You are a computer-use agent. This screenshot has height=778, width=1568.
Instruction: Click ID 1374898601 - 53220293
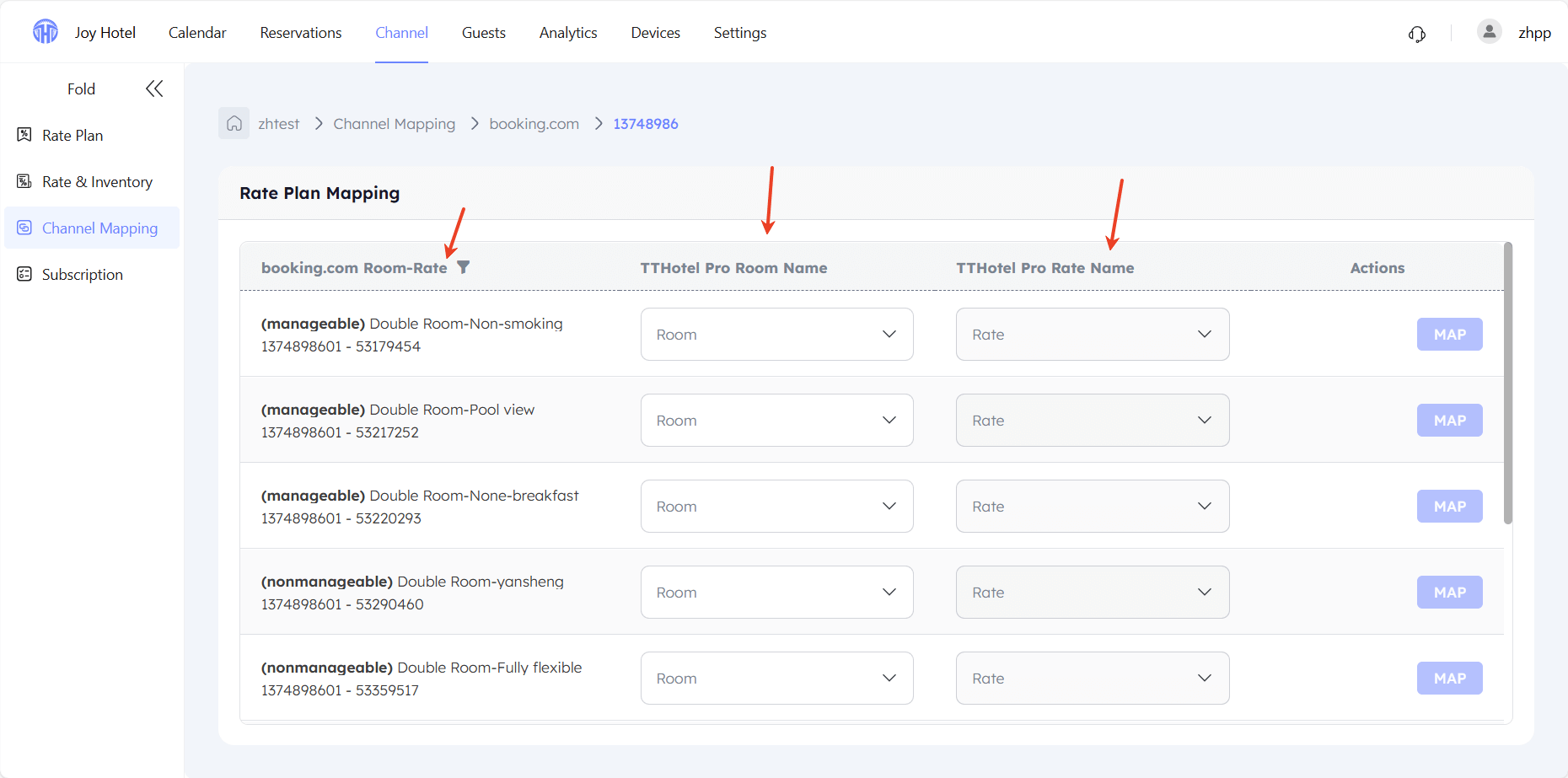pos(341,518)
